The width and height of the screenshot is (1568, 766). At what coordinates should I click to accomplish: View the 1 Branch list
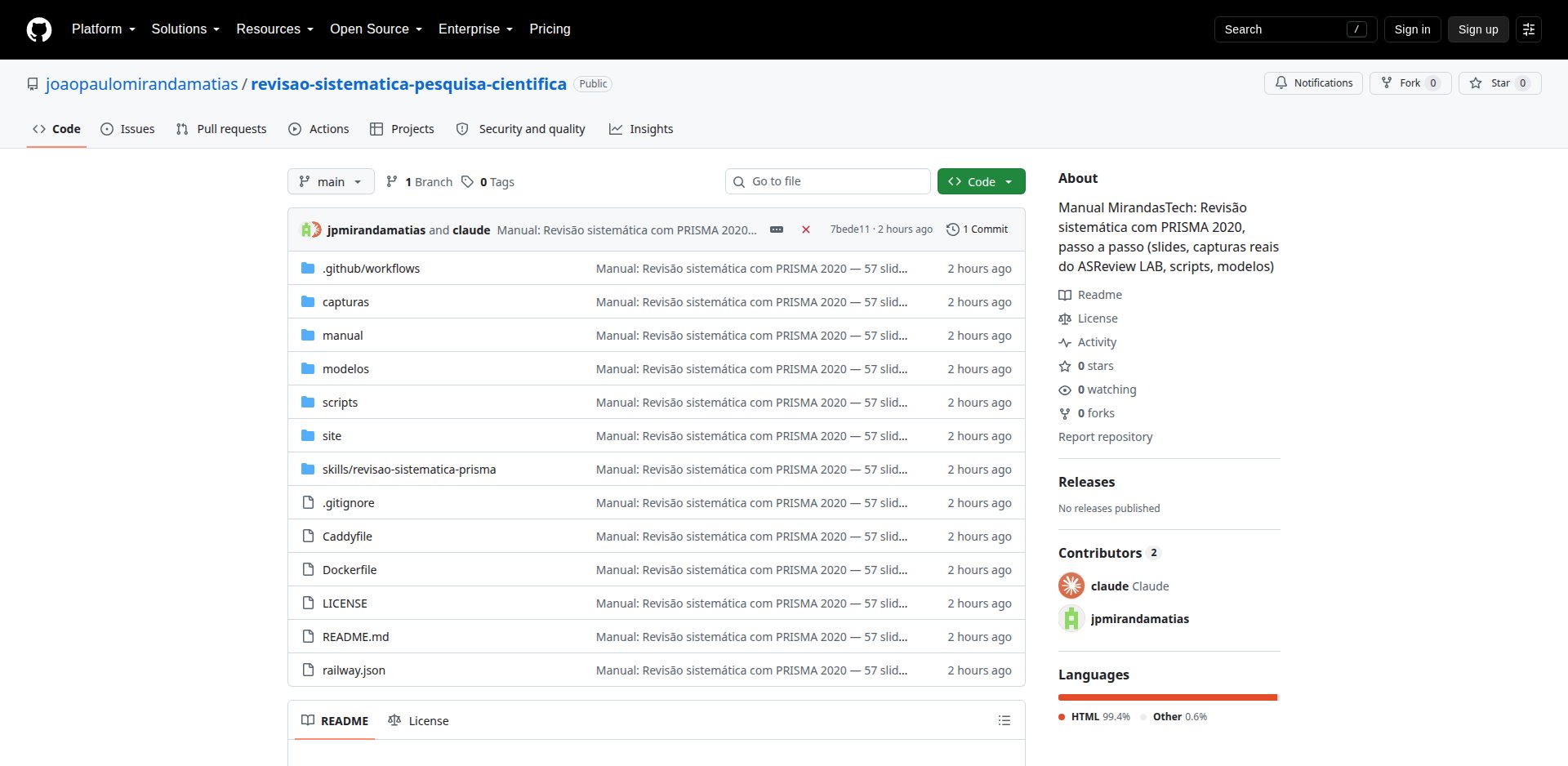[x=419, y=182]
